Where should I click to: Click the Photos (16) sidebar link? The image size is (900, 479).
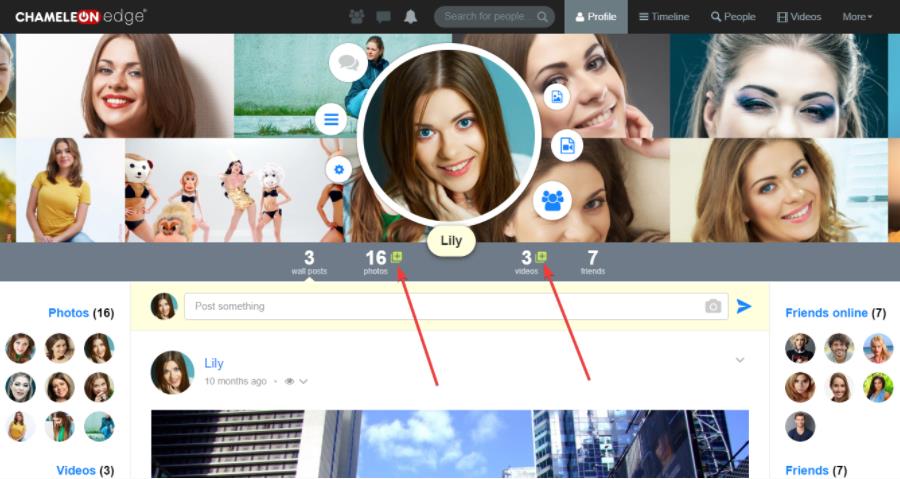(x=68, y=313)
